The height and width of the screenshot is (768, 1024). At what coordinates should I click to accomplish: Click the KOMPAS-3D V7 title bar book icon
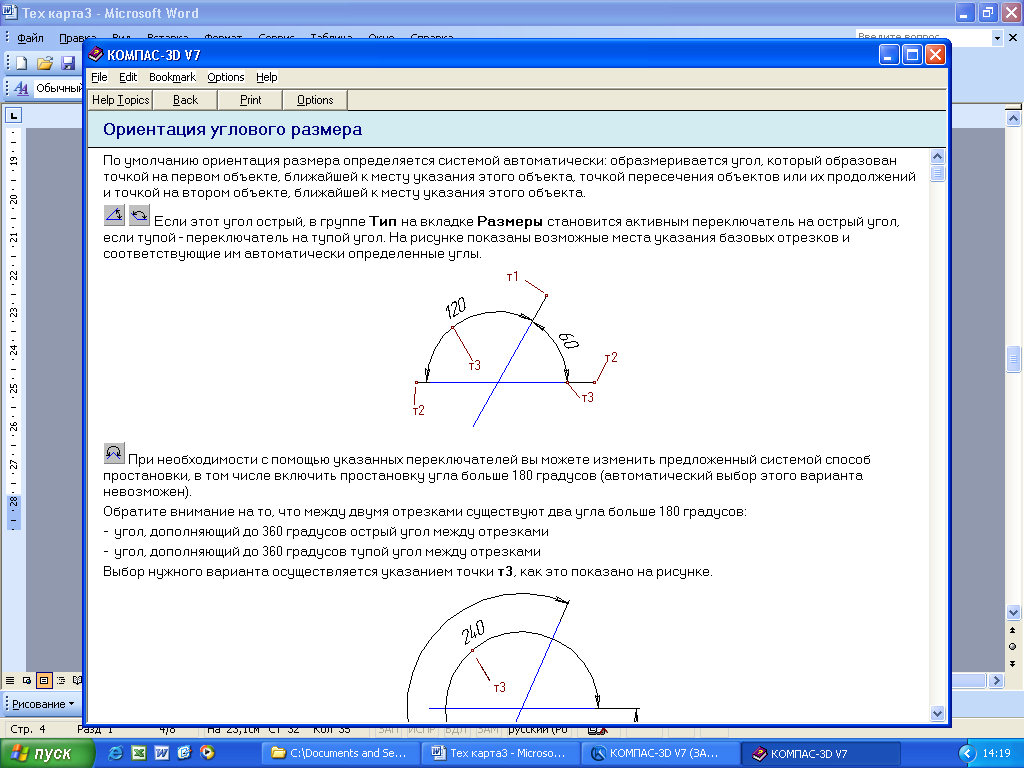(96, 54)
